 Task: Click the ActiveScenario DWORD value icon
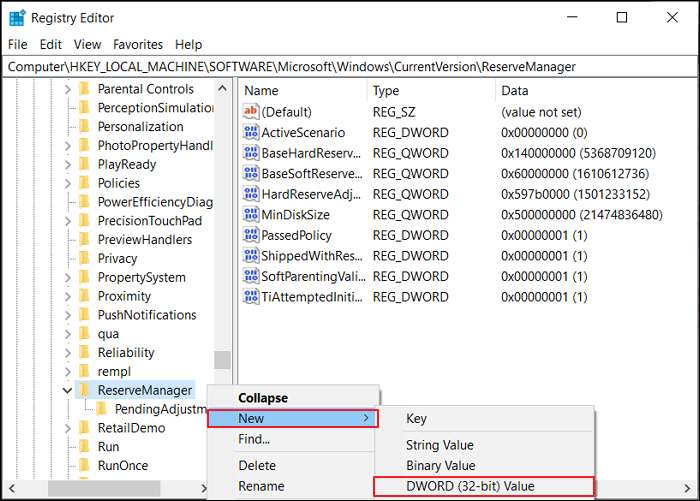coord(251,133)
